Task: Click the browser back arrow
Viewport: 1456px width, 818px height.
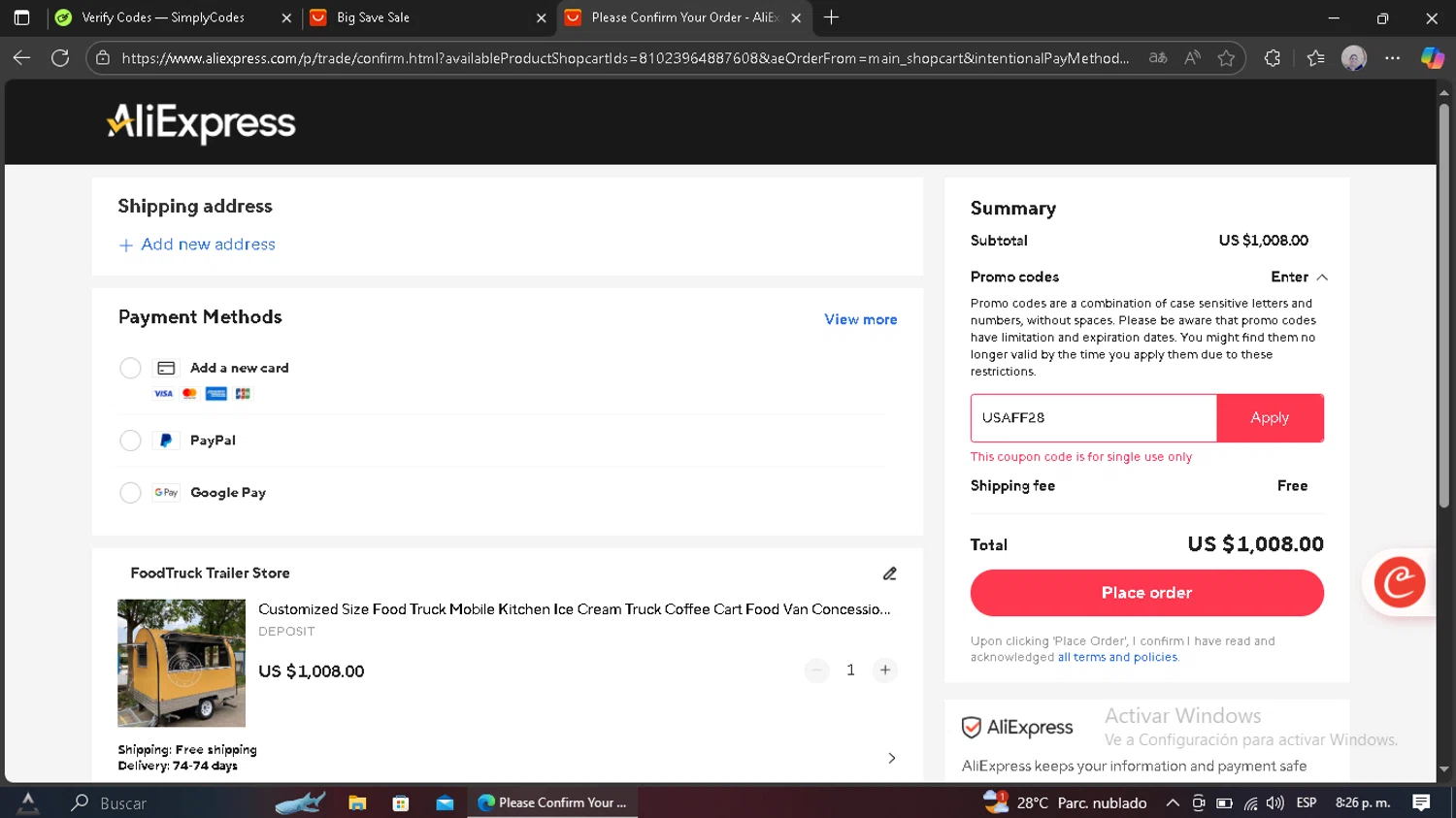Action: 21,58
